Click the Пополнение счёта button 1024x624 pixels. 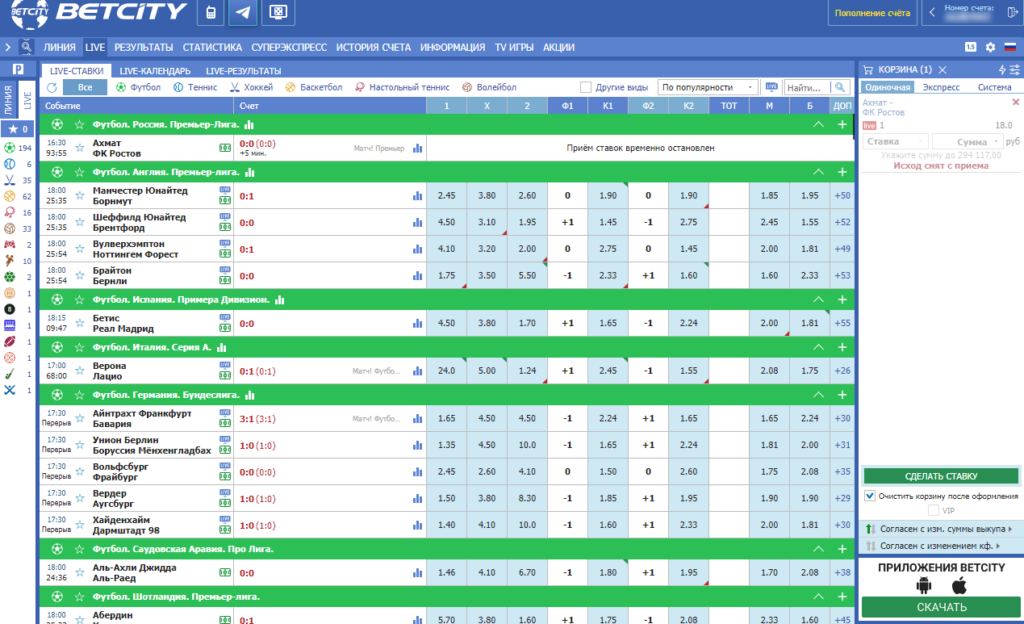[x=872, y=12]
